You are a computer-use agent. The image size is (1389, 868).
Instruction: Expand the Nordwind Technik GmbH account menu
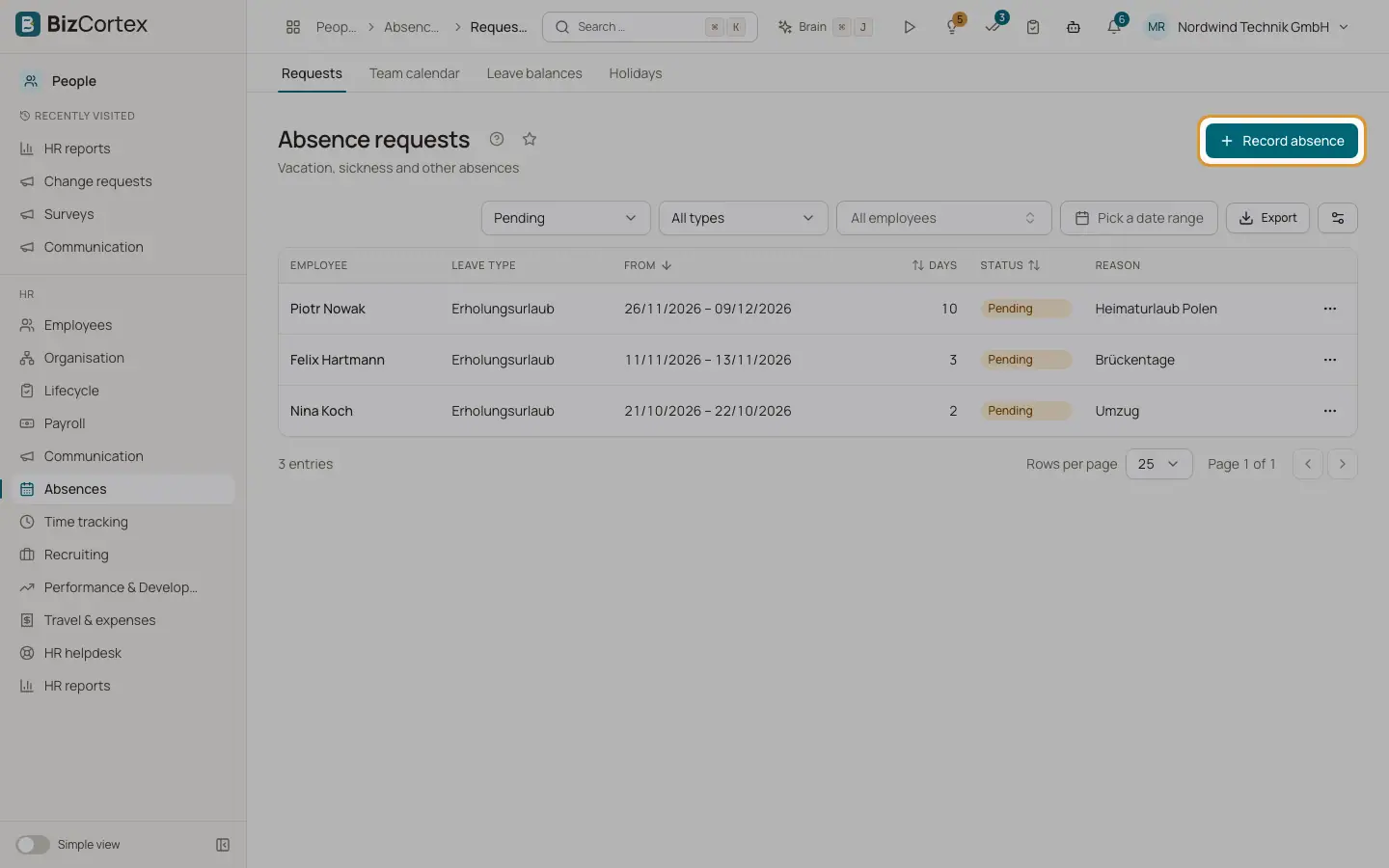(x=1246, y=27)
